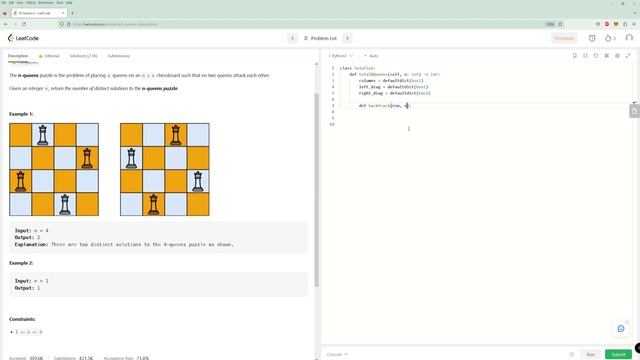
Task: Open the browser History menu
Action: (31, 2)
